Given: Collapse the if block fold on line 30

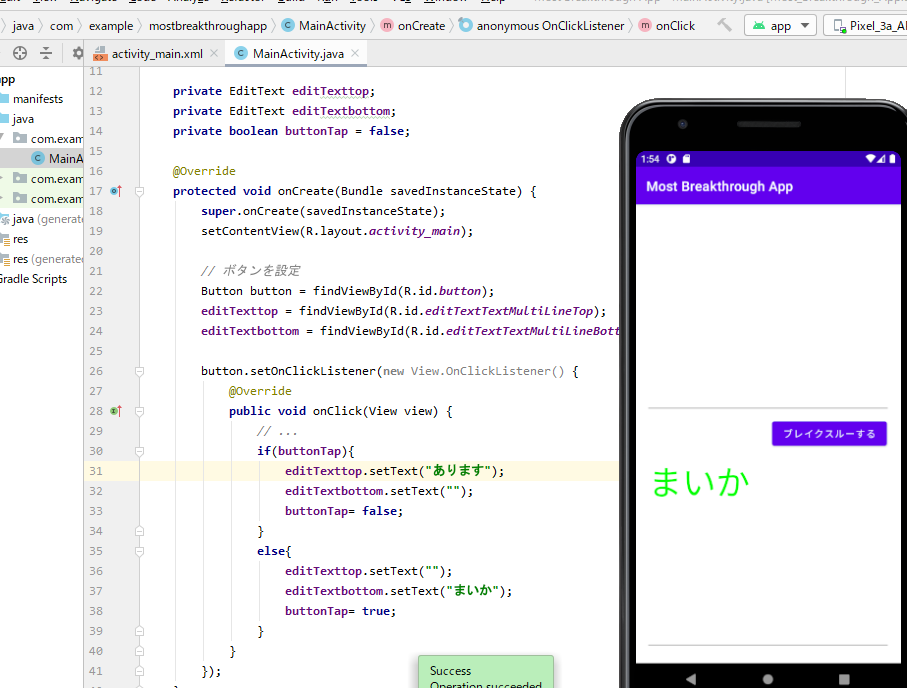Looking at the screenshot, I should pos(139,451).
